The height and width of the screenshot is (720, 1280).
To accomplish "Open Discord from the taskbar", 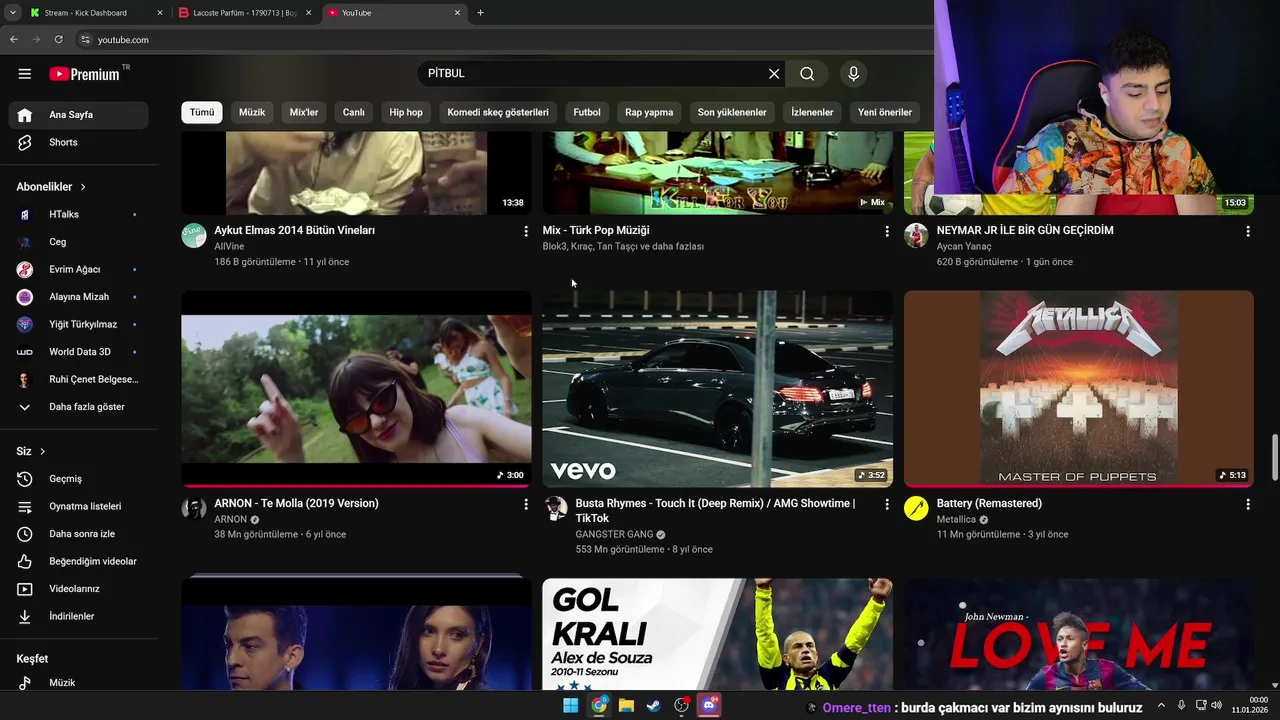I will tap(709, 706).
